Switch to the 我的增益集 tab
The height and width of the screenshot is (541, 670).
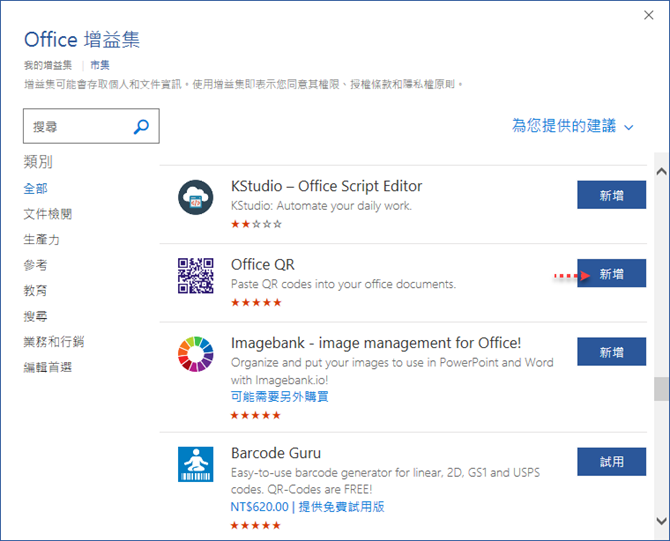pyautogui.click(x=48, y=65)
